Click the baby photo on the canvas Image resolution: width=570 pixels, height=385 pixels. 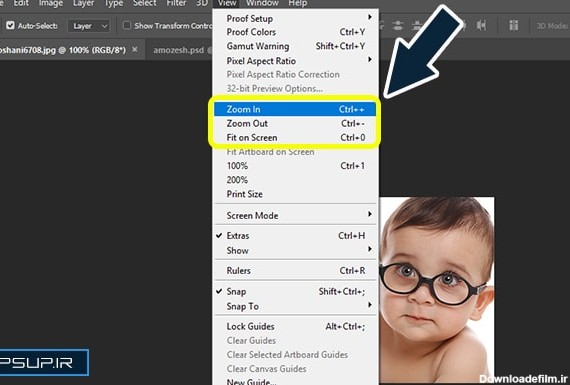click(437, 289)
